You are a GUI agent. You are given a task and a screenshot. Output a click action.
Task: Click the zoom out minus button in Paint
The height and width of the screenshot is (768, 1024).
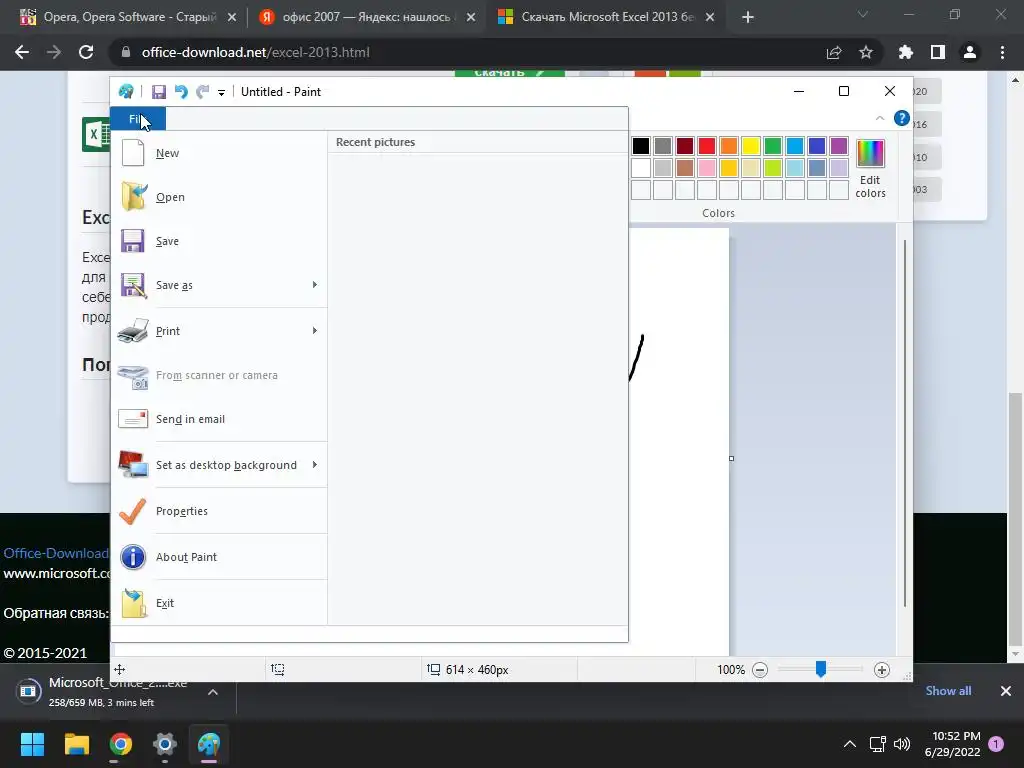[x=760, y=669]
